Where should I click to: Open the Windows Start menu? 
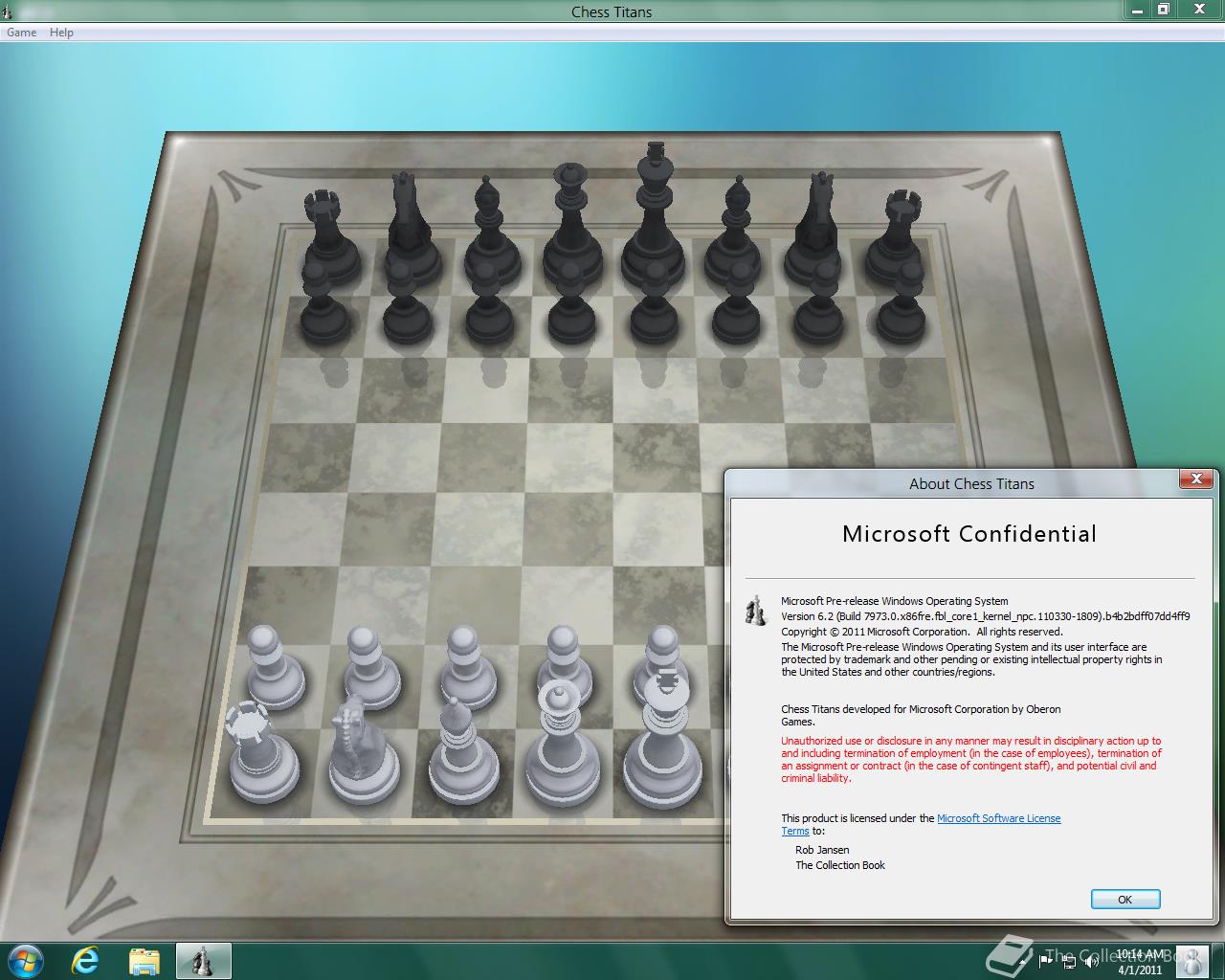point(25,960)
